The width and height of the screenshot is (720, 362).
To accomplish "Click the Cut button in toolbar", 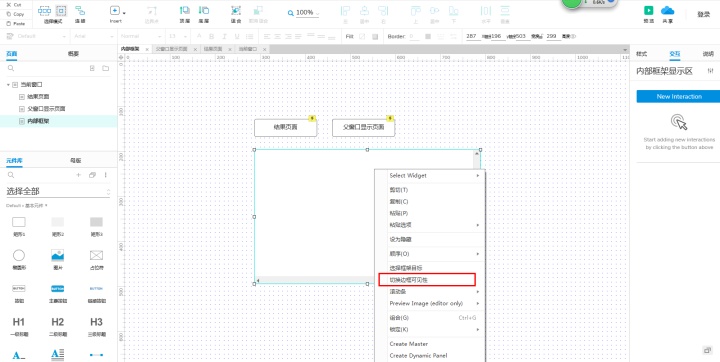I will point(14,5).
